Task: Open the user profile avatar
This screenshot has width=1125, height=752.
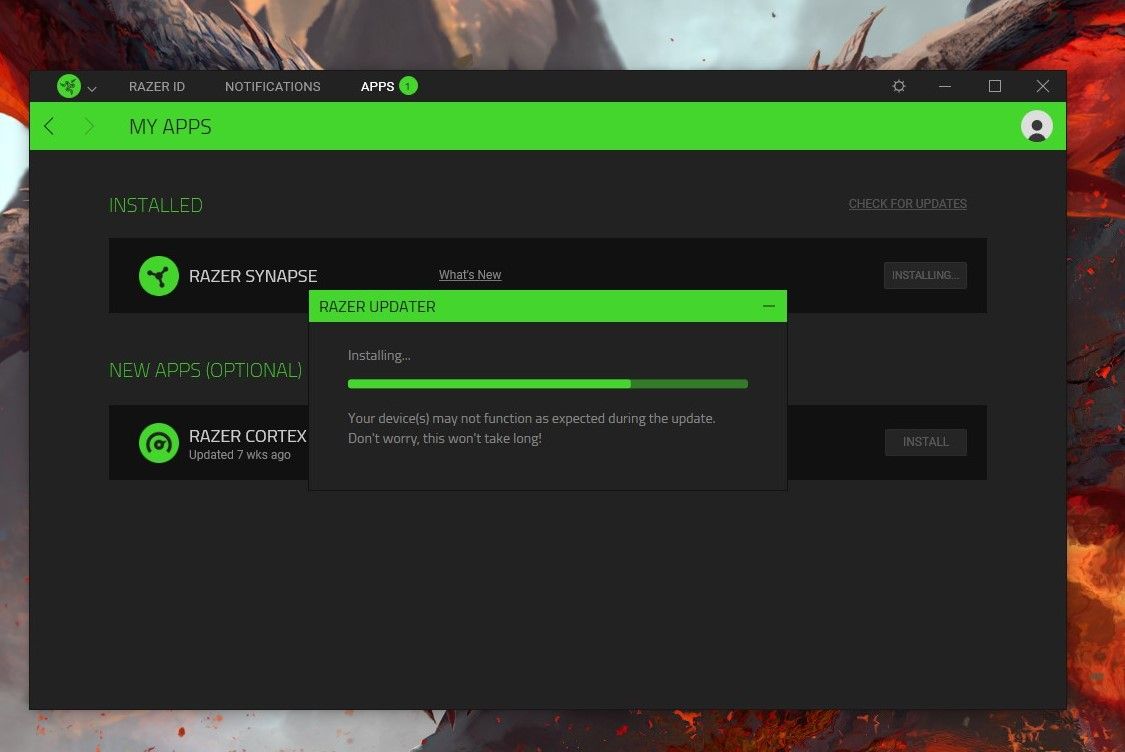Action: click(x=1036, y=126)
